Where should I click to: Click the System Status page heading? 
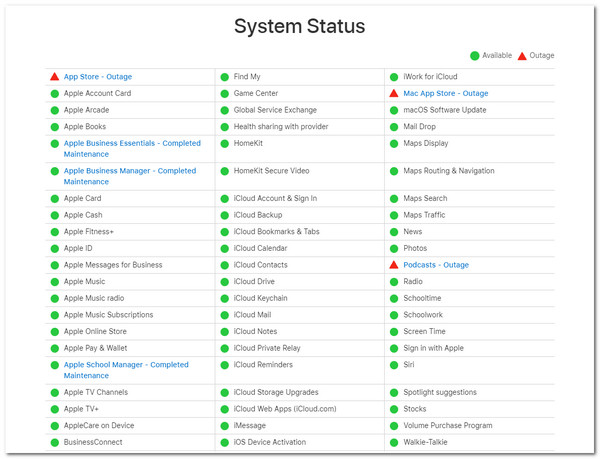300,27
